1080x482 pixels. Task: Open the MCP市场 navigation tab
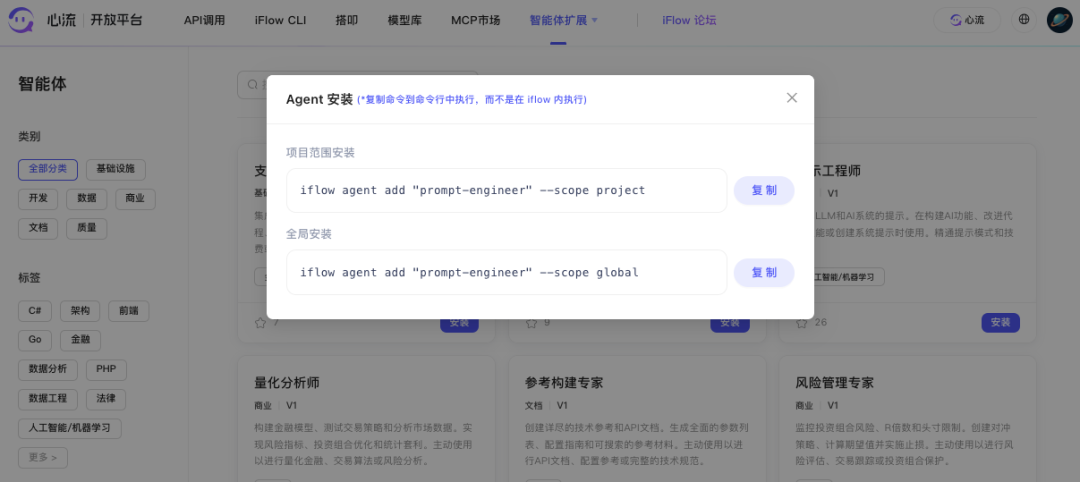(x=475, y=20)
